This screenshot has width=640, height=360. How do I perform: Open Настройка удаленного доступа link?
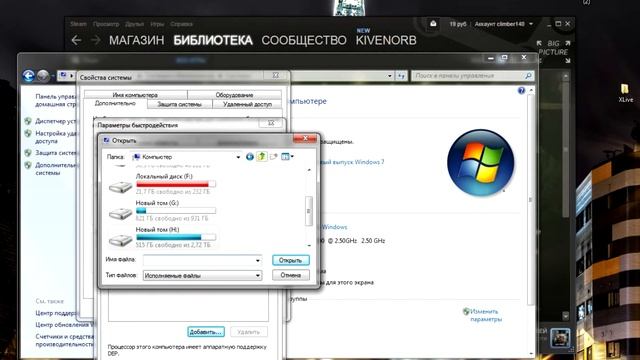[56, 137]
